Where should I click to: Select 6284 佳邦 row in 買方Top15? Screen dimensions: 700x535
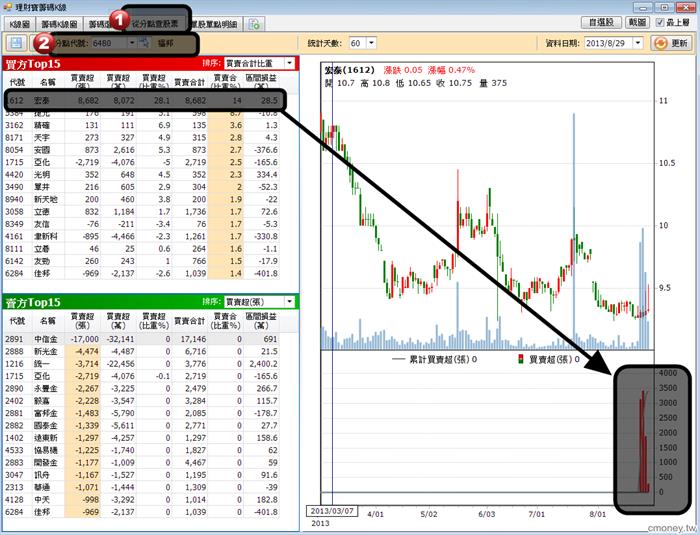point(142,274)
